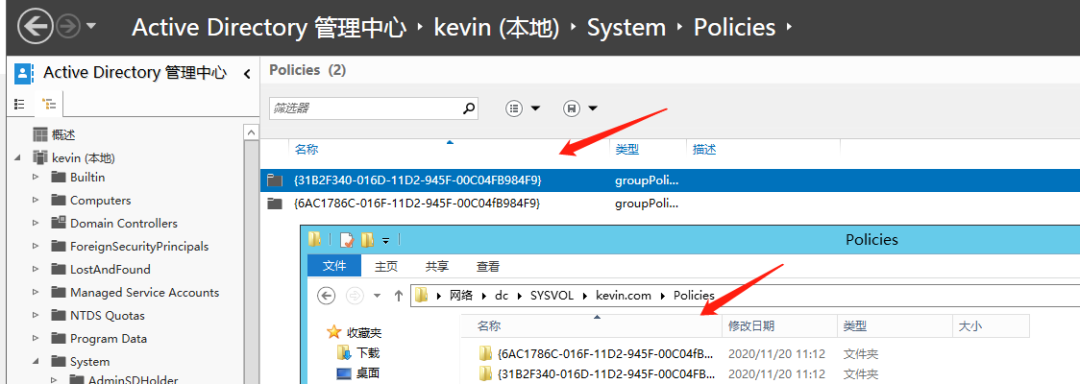Open the 文件 menu in the Explorer window
1080x384 pixels.
pos(334,266)
